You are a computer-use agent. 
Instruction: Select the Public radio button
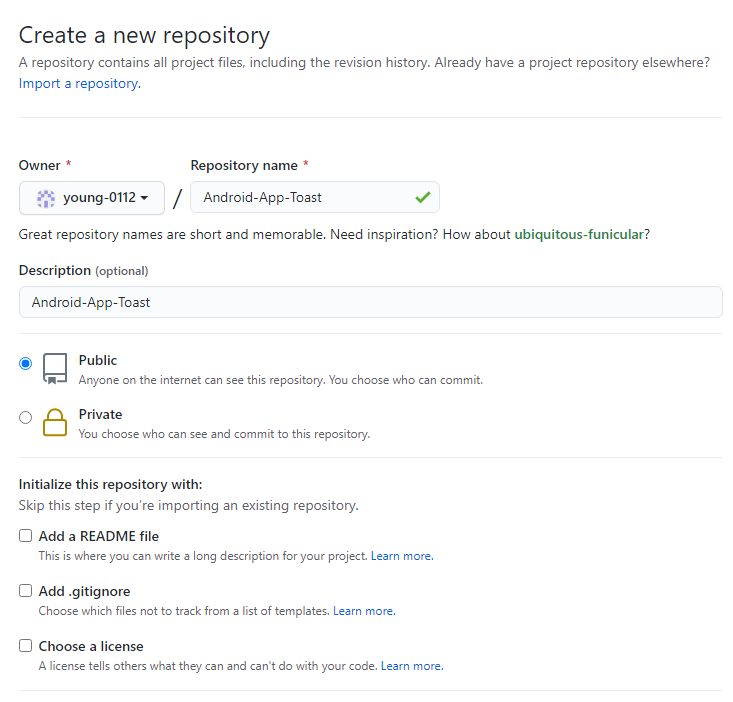pyautogui.click(x=26, y=363)
